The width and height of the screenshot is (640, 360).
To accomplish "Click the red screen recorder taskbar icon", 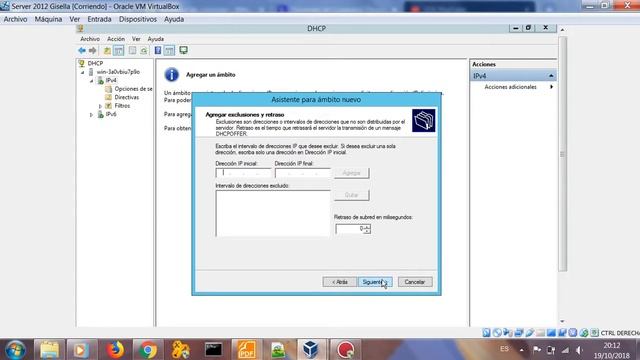I will (x=345, y=350).
